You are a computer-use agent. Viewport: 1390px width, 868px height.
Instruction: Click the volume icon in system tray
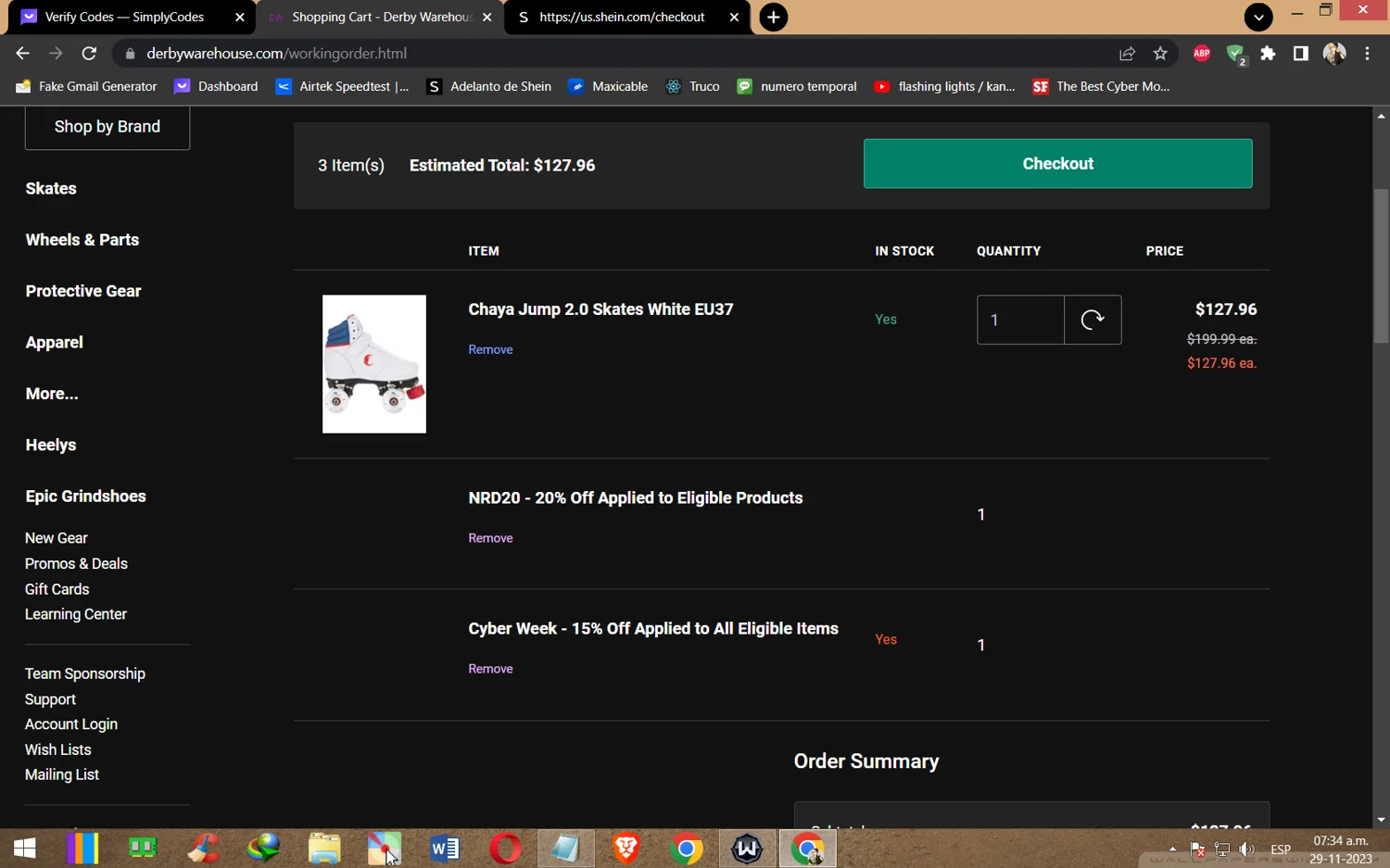[x=1247, y=849]
